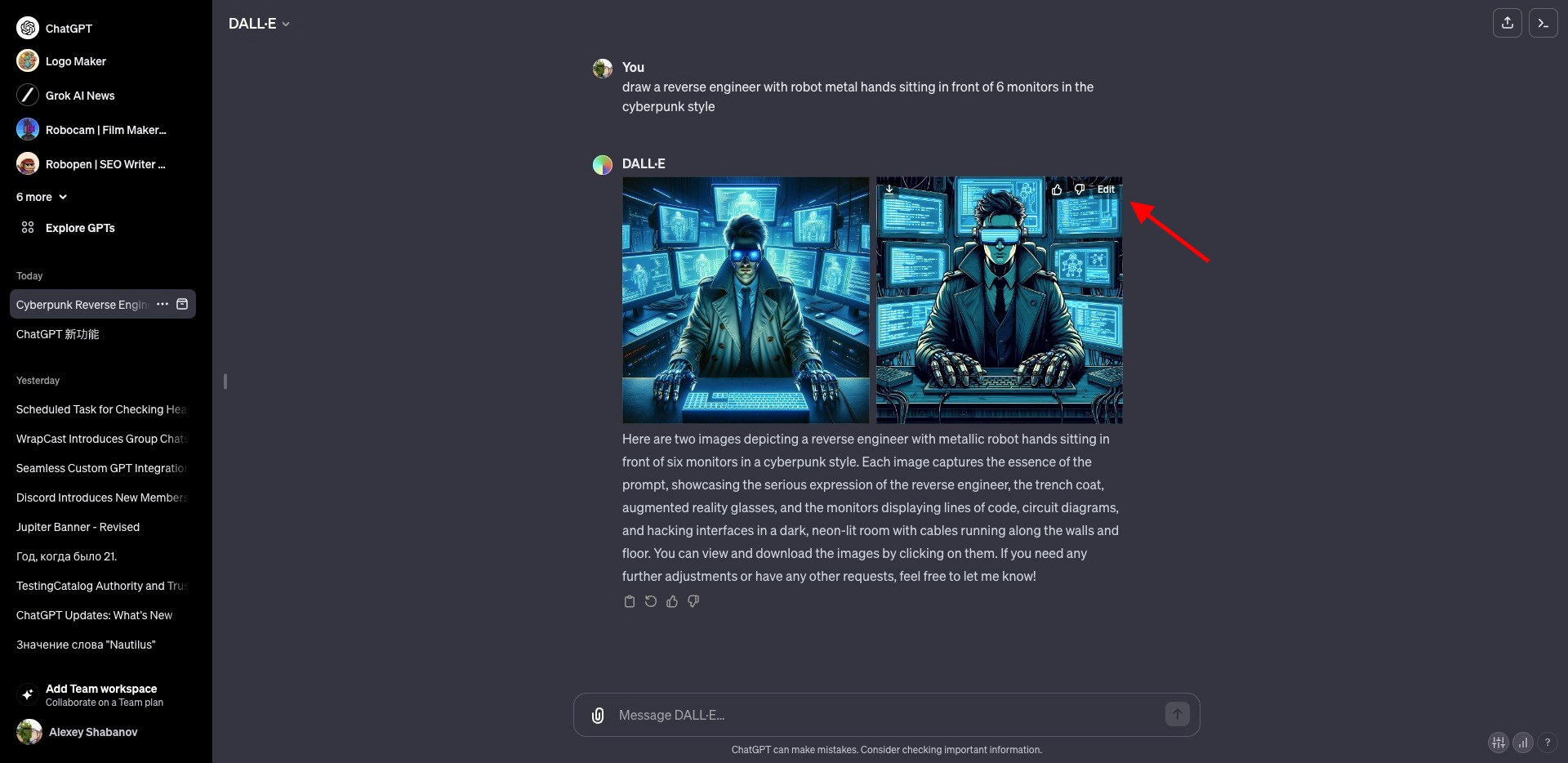Image resolution: width=1568 pixels, height=763 pixels.
Task: Expand the 6 more GPTs list
Action: (42, 197)
